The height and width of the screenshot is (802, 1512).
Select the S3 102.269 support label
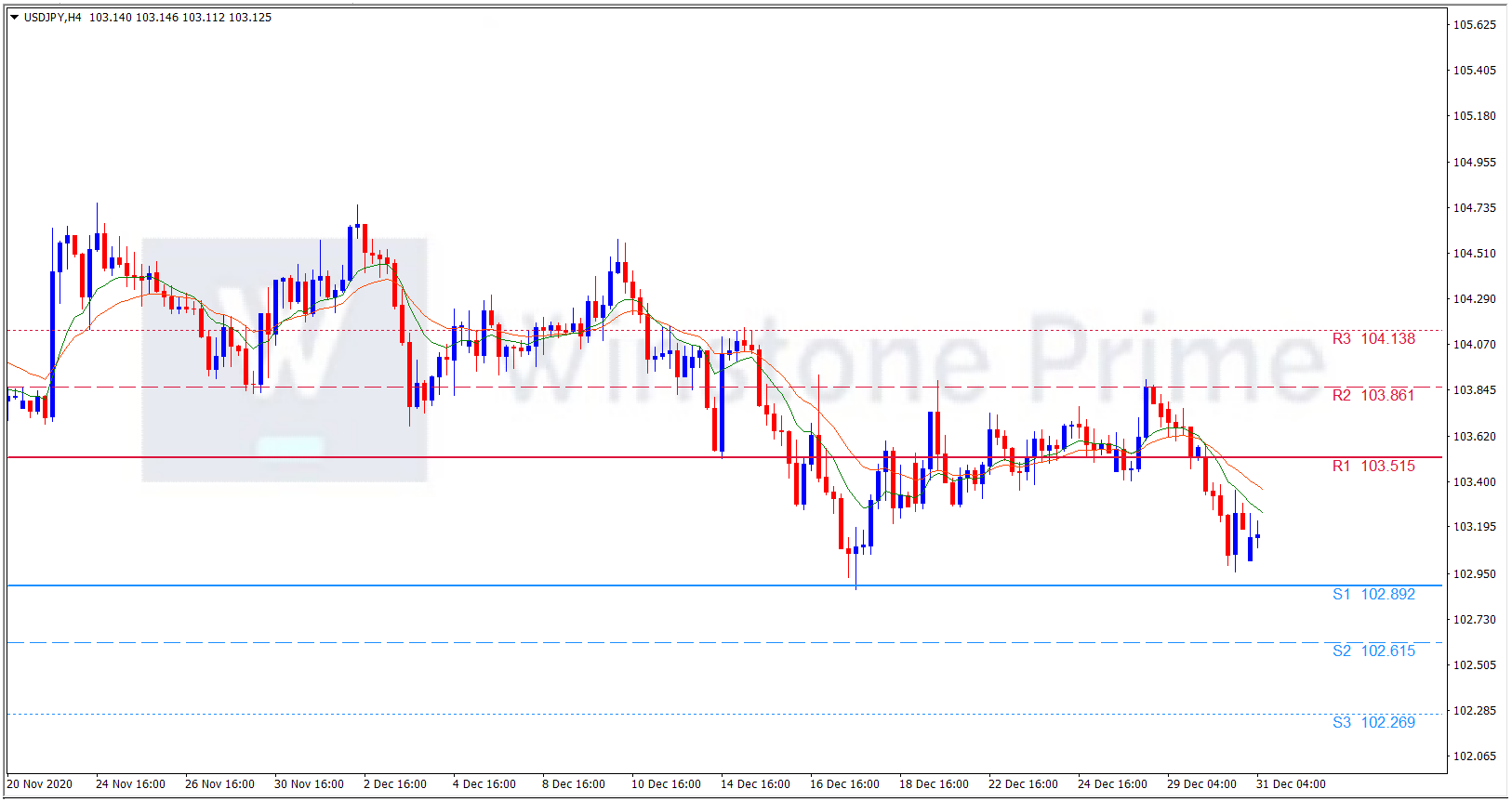point(1373,723)
